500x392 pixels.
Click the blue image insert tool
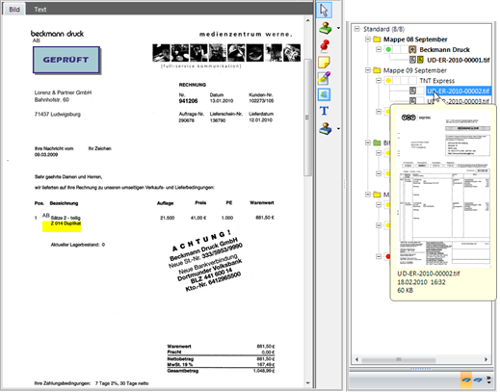point(324,95)
